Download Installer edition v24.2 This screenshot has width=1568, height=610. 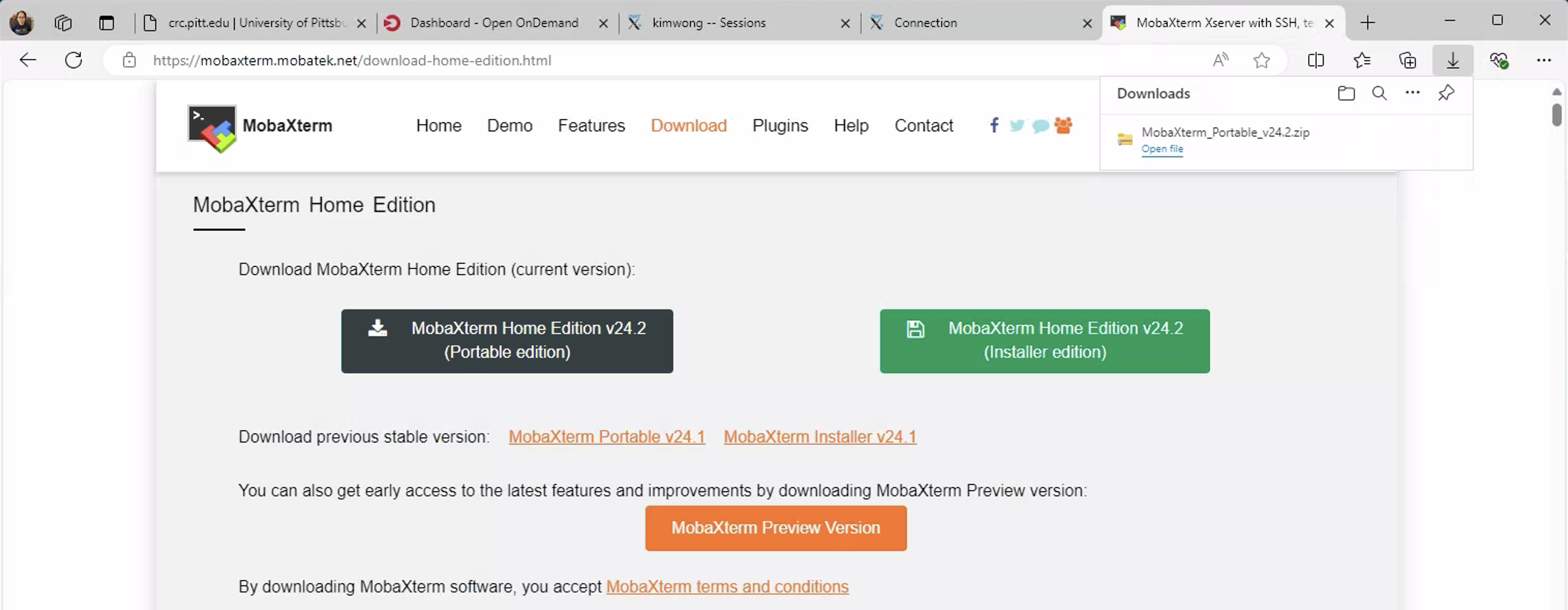(1045, 341)
